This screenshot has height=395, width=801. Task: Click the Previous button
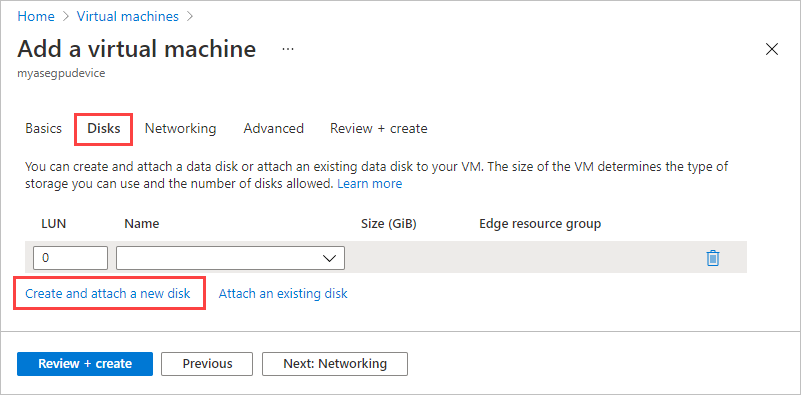coord(207,364)
